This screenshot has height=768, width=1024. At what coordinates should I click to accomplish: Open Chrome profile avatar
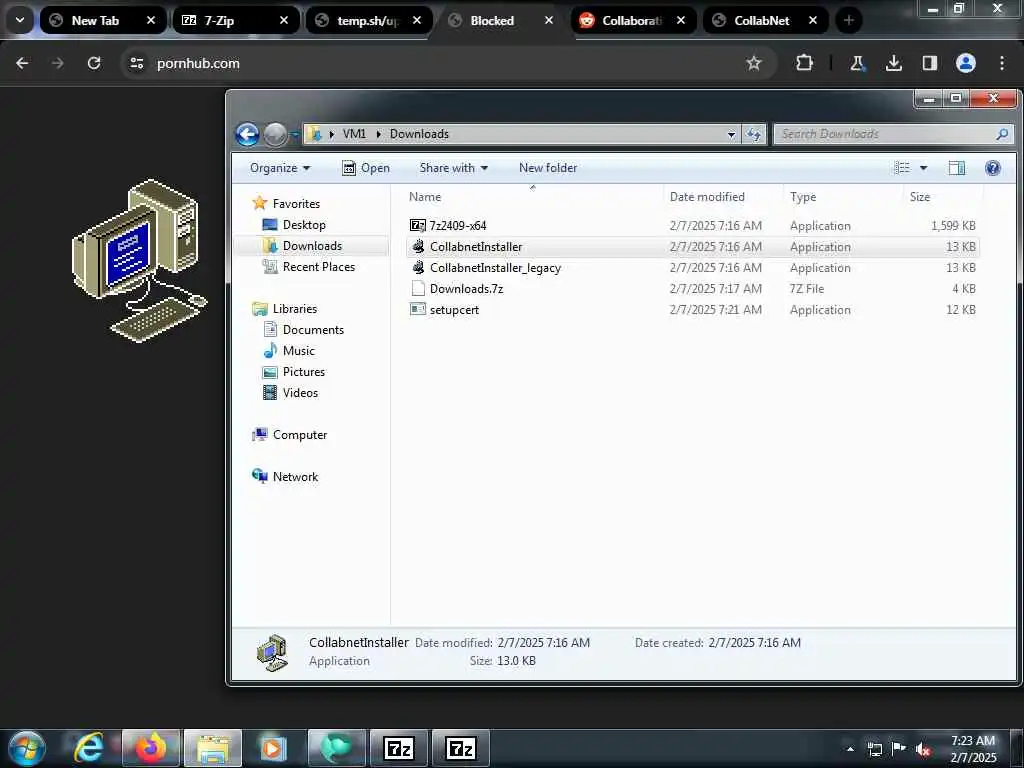coord(966,63)
